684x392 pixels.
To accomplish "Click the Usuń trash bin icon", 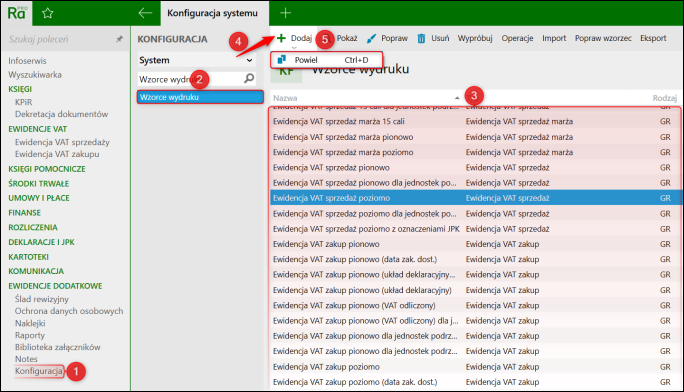I will point(421,38).
